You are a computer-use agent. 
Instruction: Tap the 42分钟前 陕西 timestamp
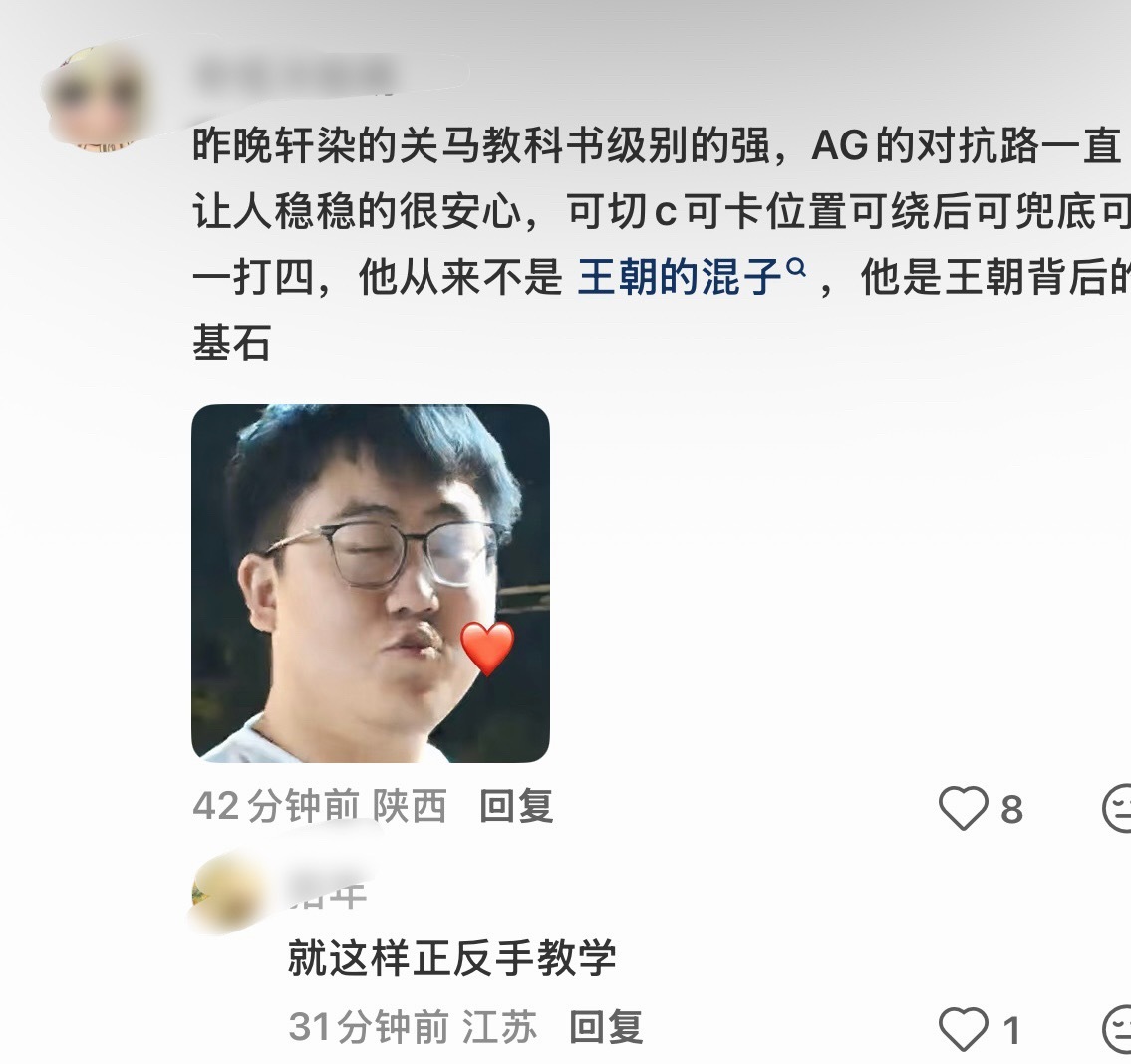point(320,807)
